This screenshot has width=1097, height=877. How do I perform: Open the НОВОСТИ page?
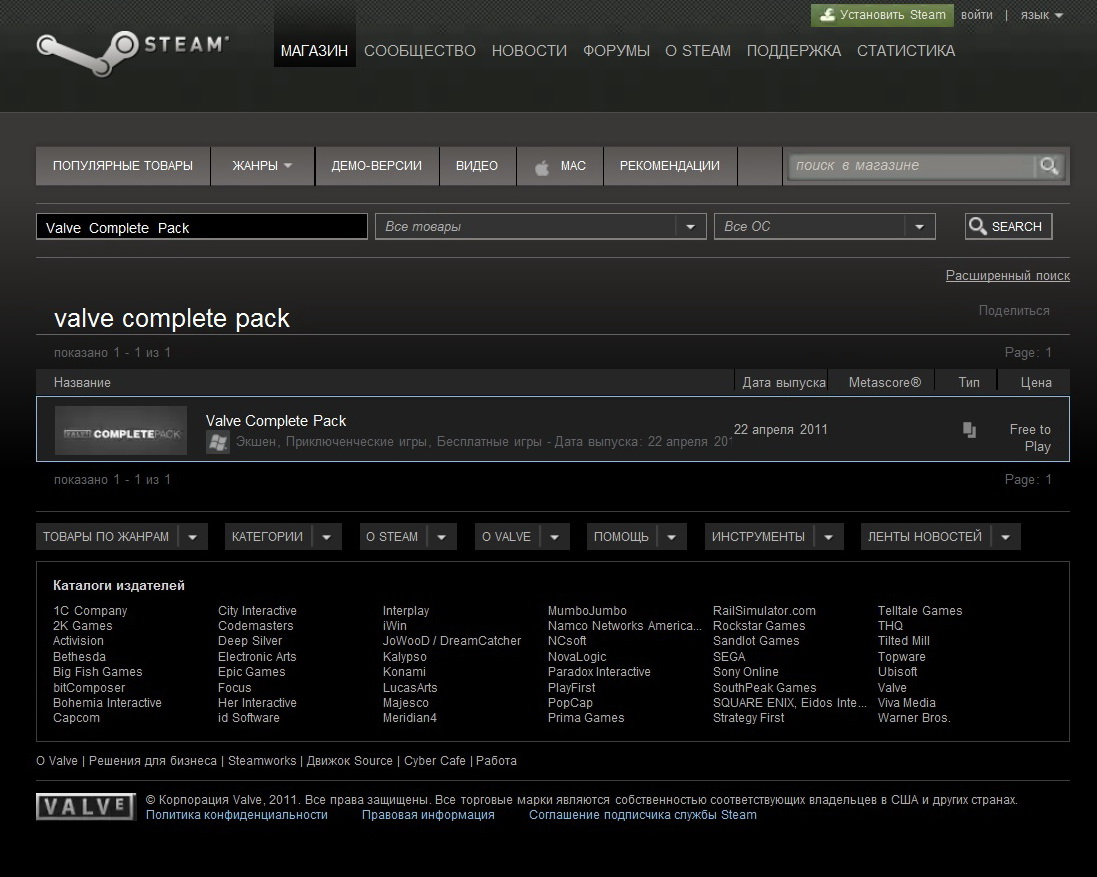[x=529, y=50]
